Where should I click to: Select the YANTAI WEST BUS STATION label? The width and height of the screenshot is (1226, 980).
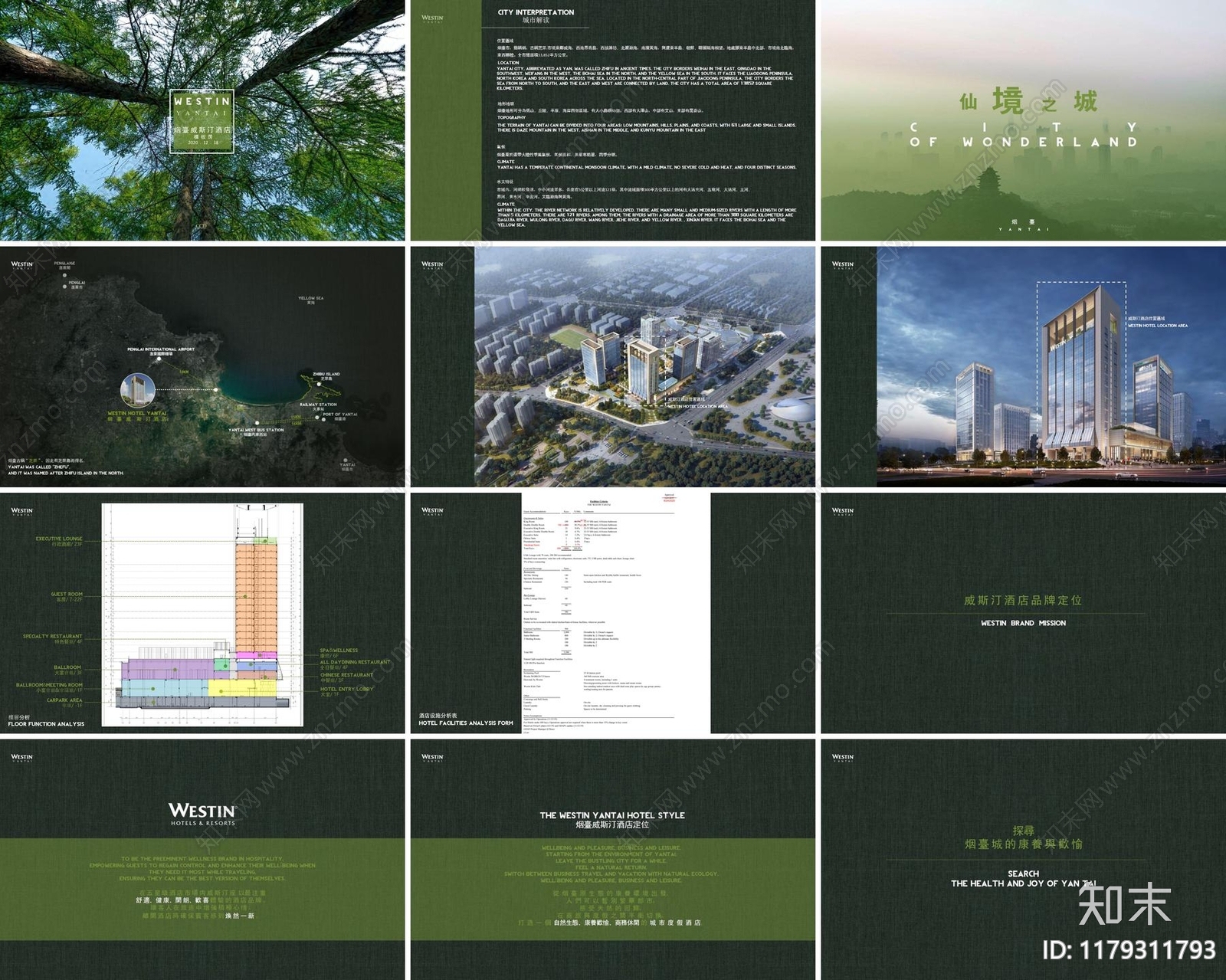click(x=256, y=430)
